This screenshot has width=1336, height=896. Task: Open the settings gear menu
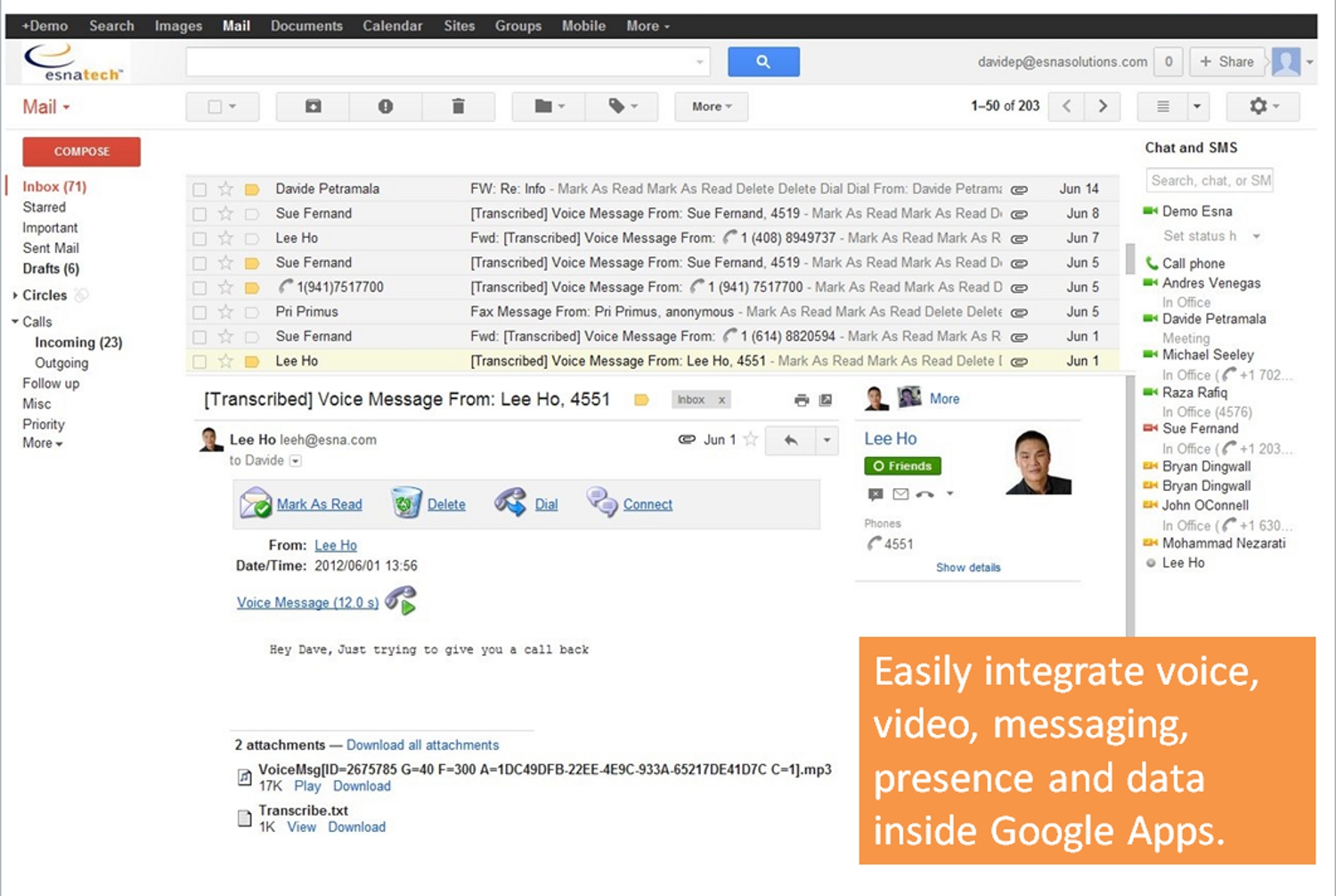[x=1263, y=106]
